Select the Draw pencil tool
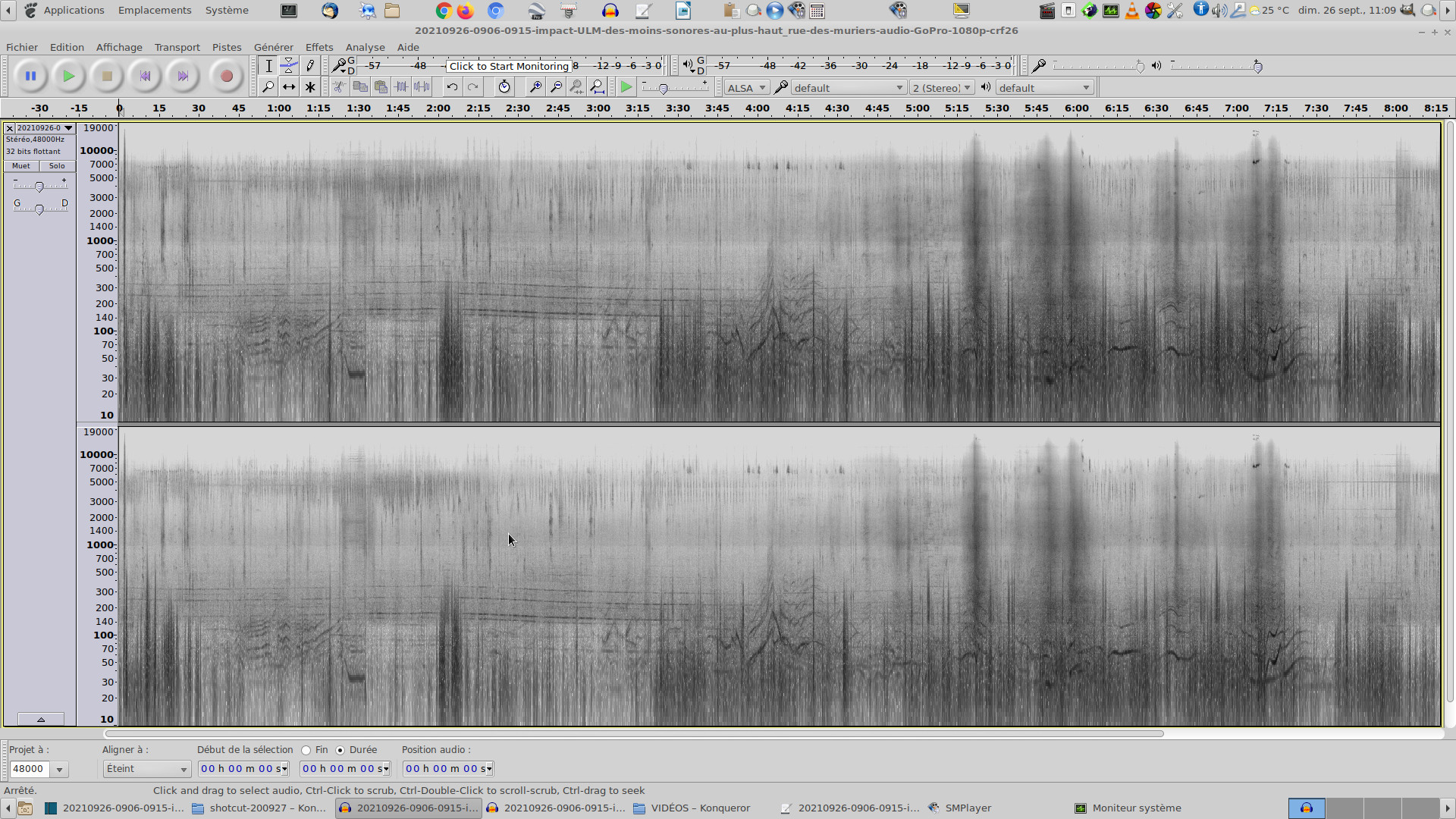 click(309, 65)
